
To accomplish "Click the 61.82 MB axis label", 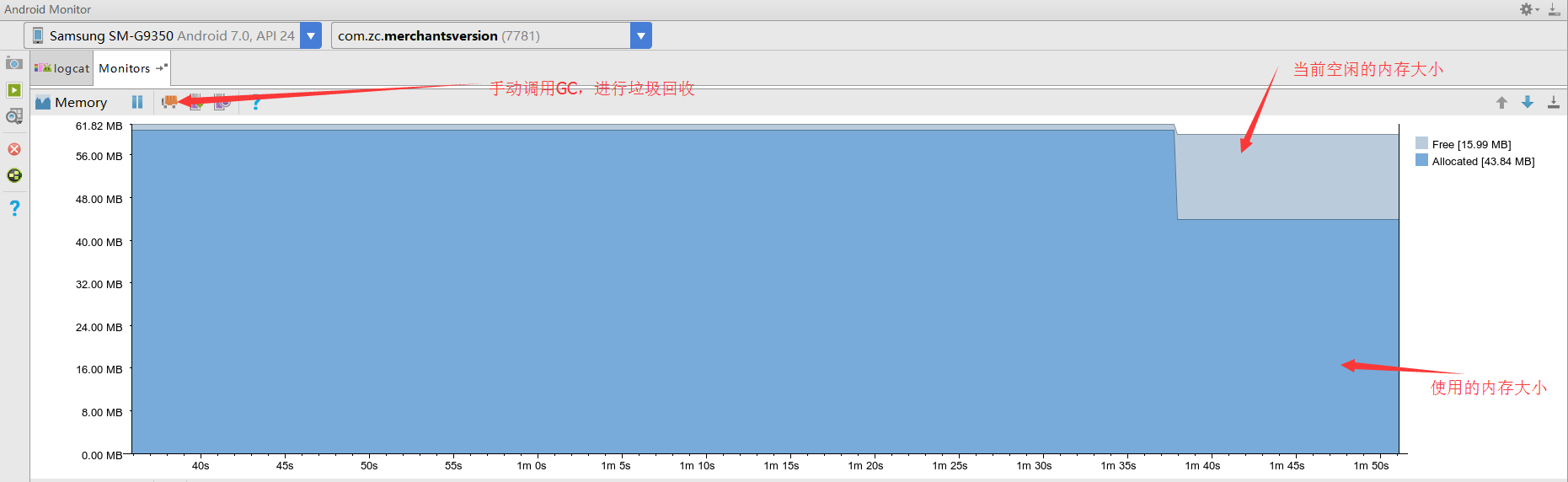I will [99, 126].
